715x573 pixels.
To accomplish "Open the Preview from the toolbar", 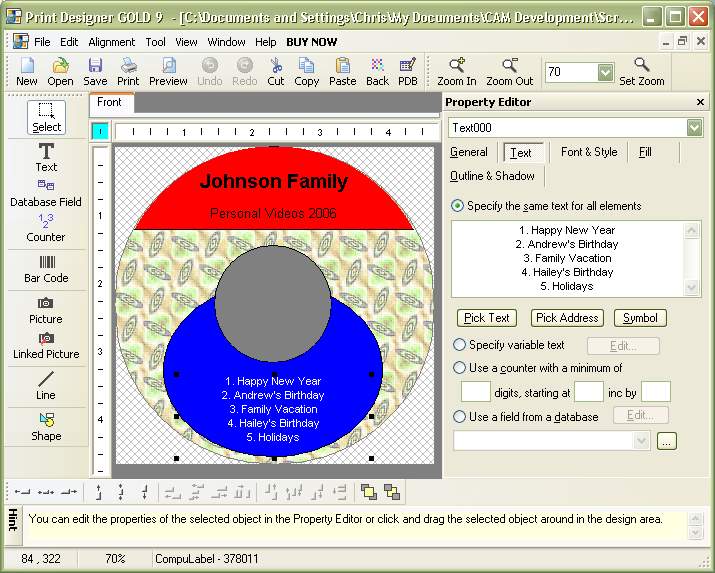I will 168,72.
